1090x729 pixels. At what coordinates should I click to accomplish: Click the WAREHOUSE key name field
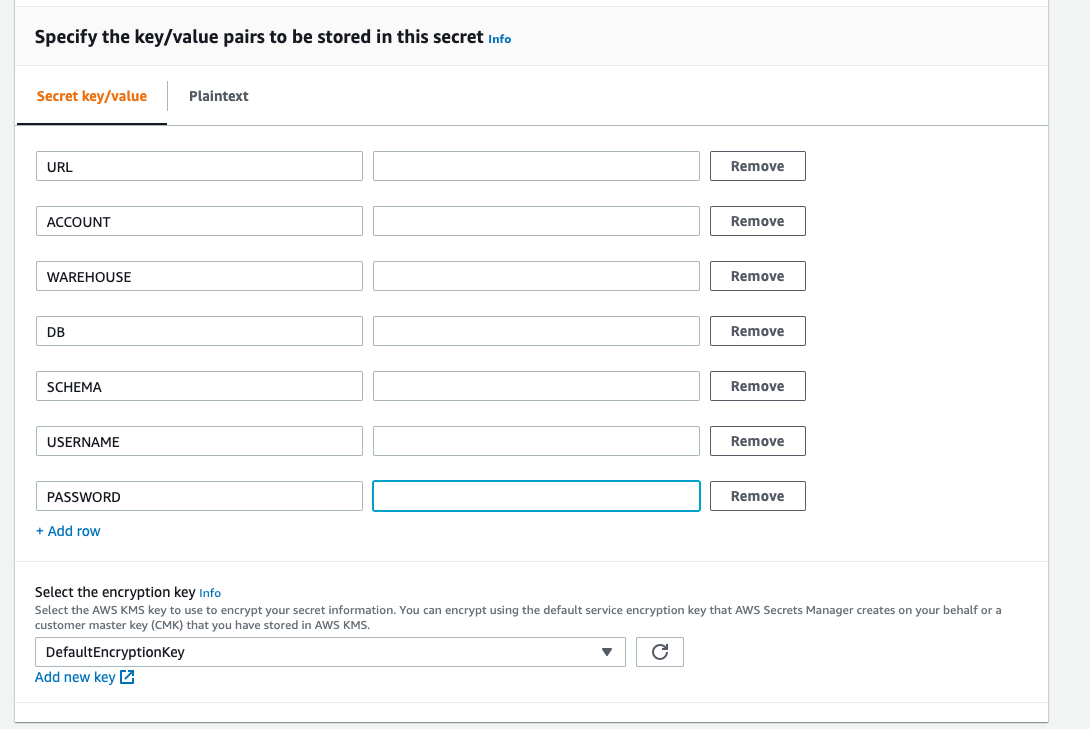pyautogui.click(x=199, y=276)
